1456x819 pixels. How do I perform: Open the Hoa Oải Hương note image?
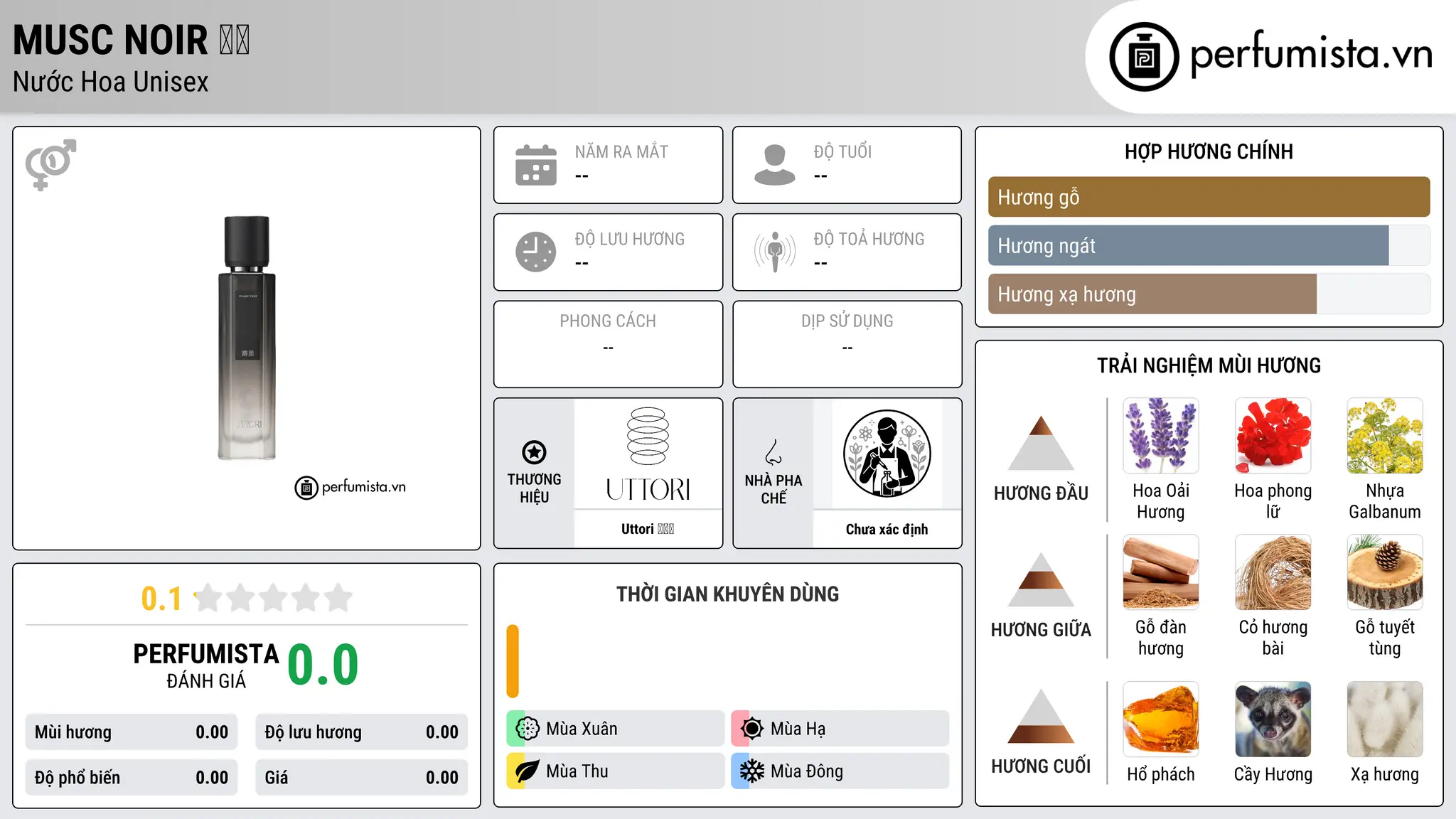pos(1161,436)
